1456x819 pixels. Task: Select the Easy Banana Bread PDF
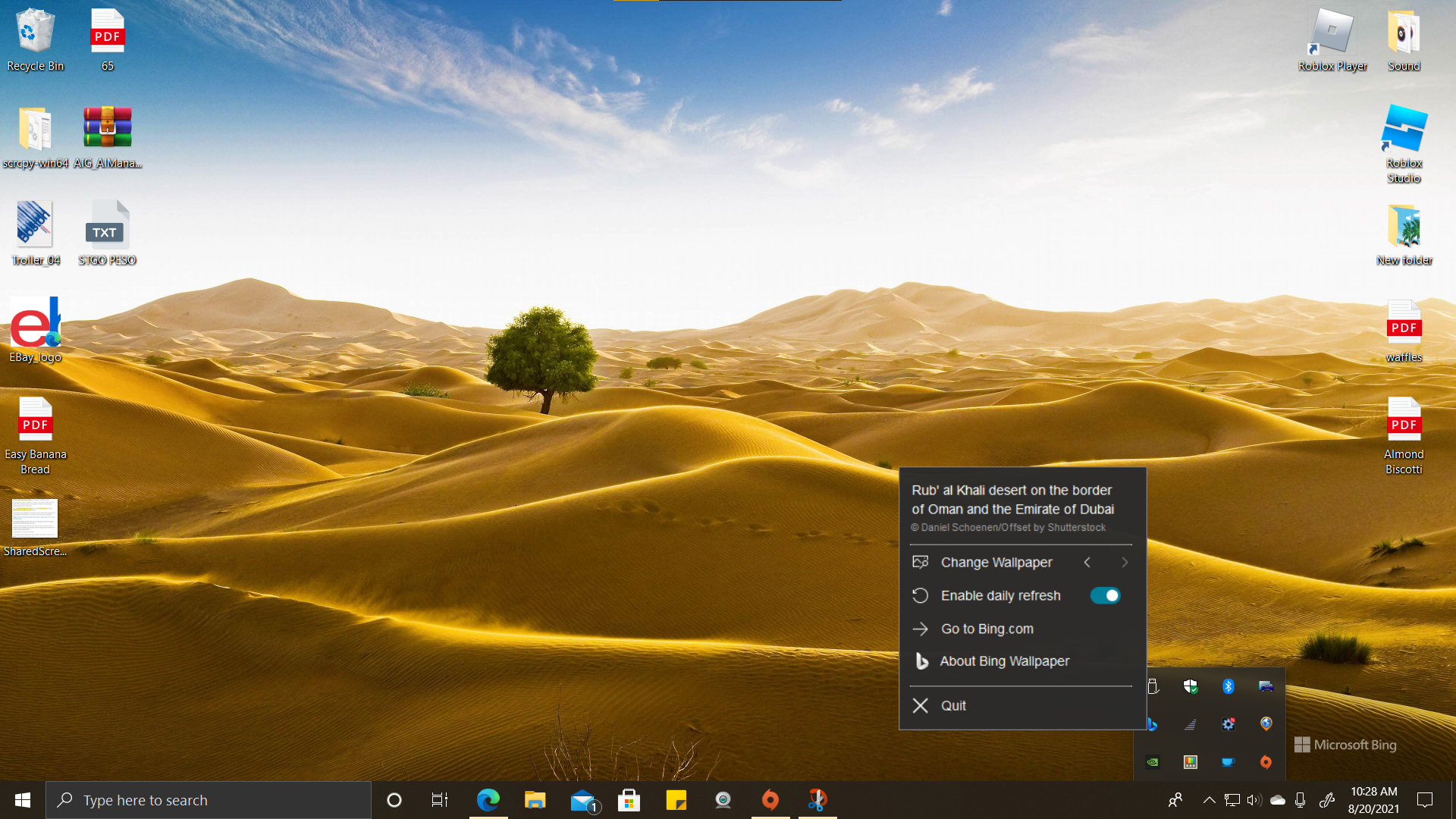[x=35, y=436]
